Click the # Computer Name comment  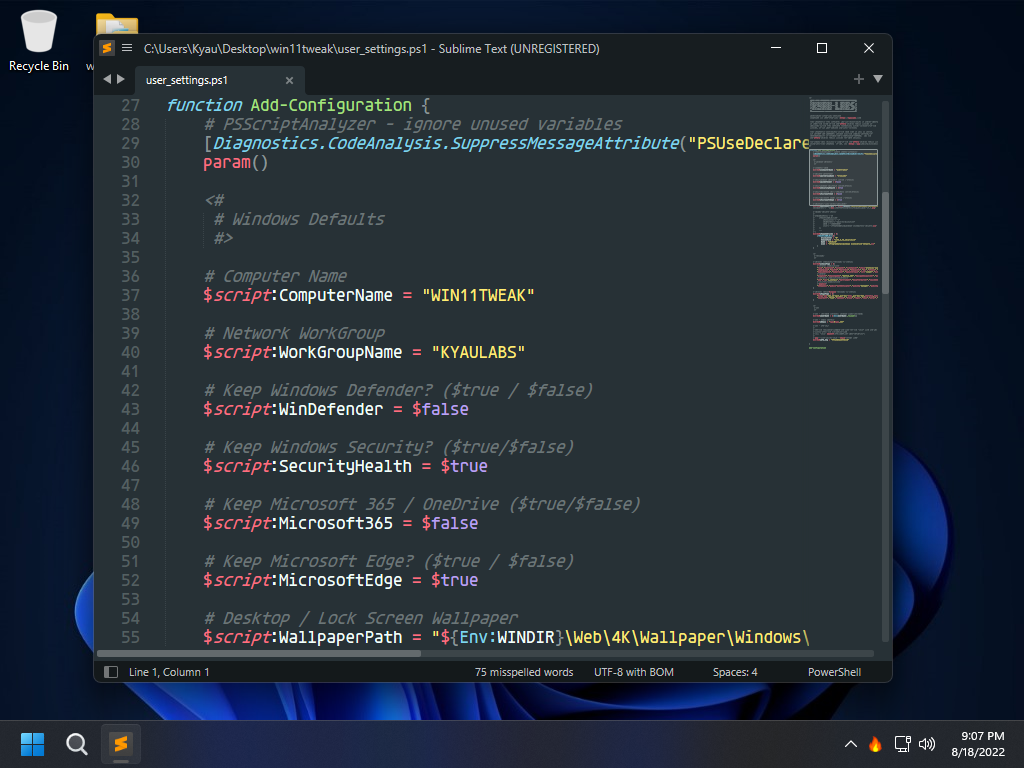[x=275, y=276]
